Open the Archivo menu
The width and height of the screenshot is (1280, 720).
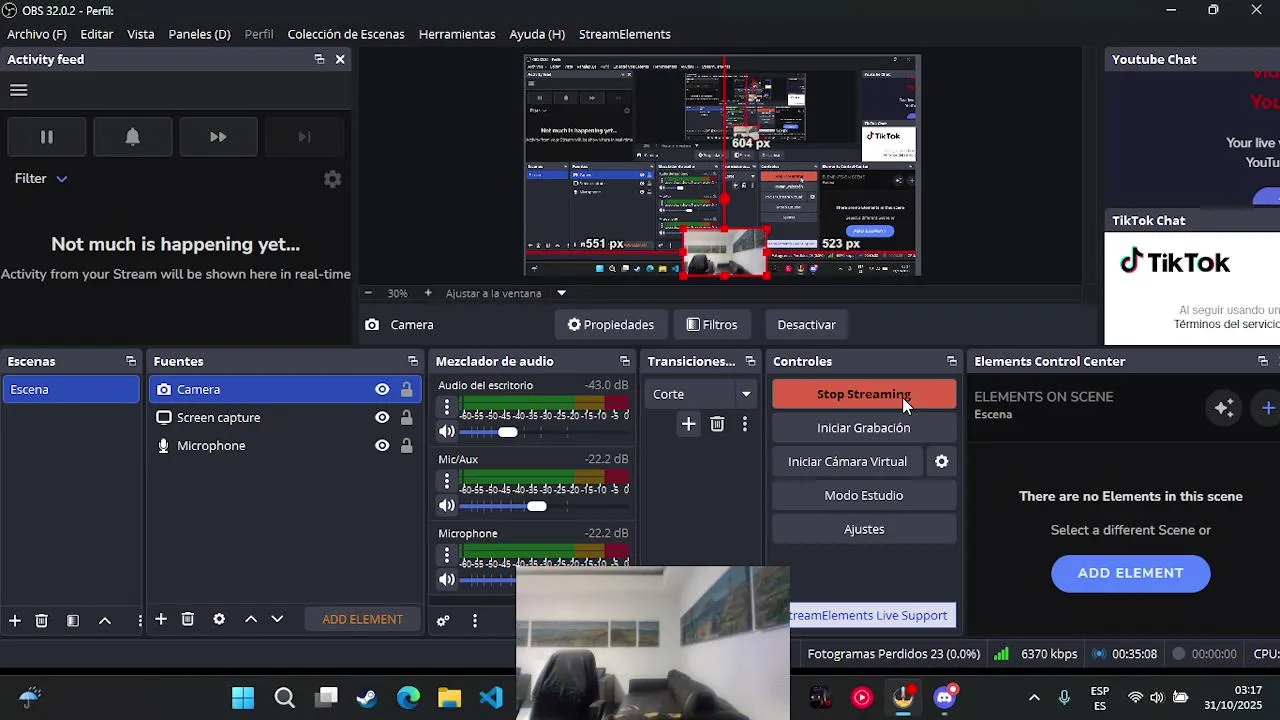pyautogui.click(x=37, y=34)
